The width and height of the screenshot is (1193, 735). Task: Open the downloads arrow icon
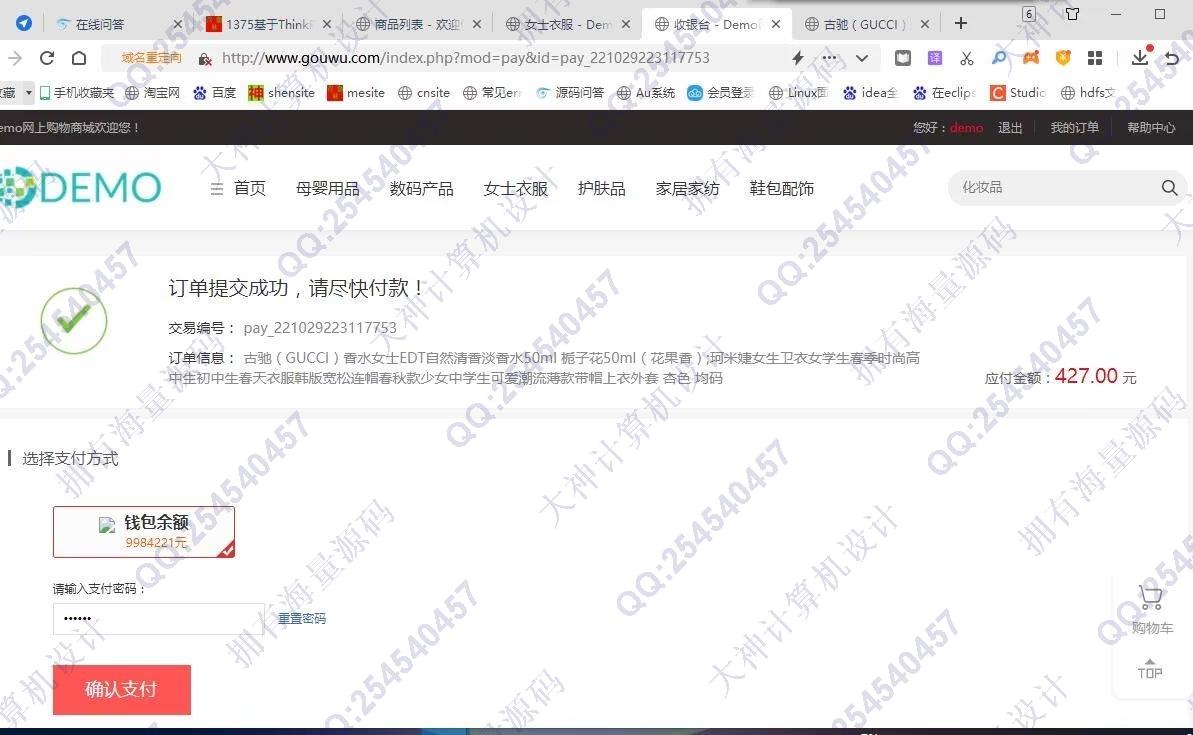1140,56
